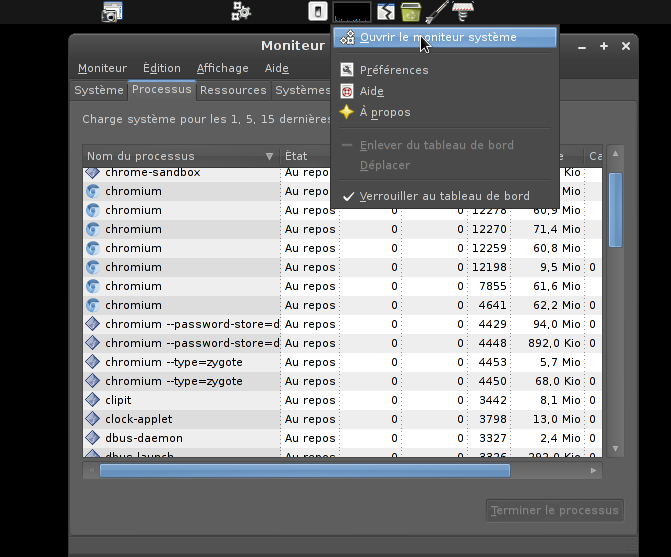Click the lamp panel icon

pos(463,12)
